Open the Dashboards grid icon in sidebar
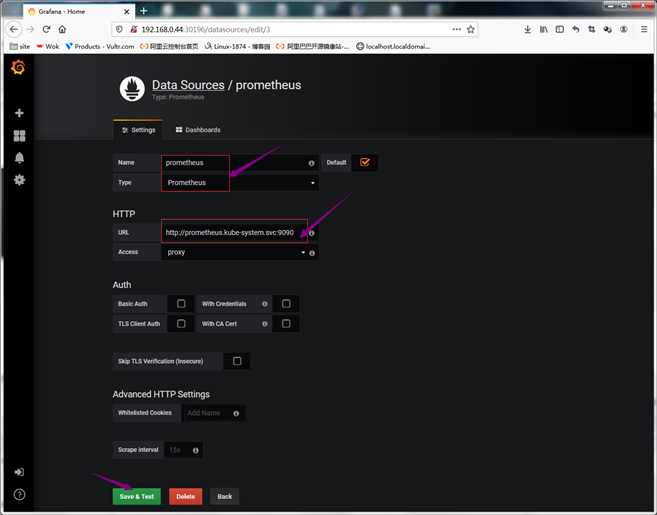The height and width of the screenshot is (515, 657). (x=19, y=135)
